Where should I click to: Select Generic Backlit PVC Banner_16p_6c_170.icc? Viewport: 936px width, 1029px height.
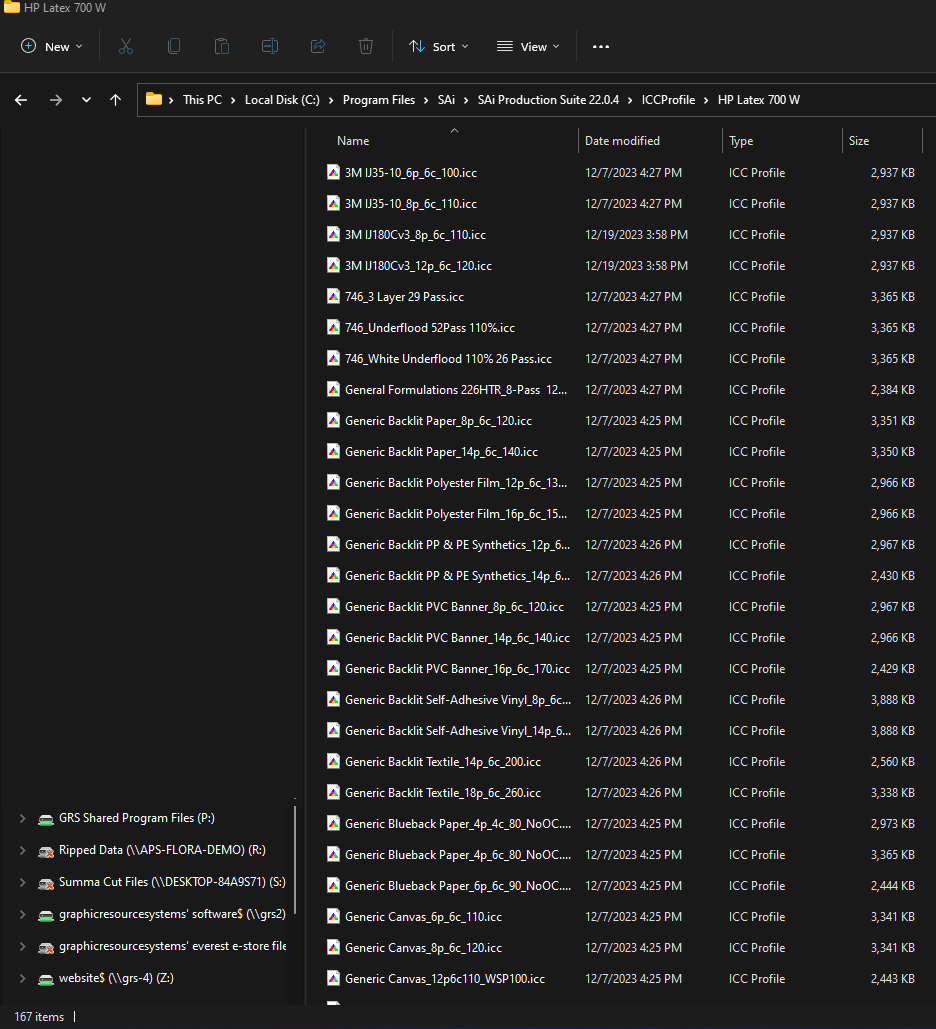[x=457, y=669]
